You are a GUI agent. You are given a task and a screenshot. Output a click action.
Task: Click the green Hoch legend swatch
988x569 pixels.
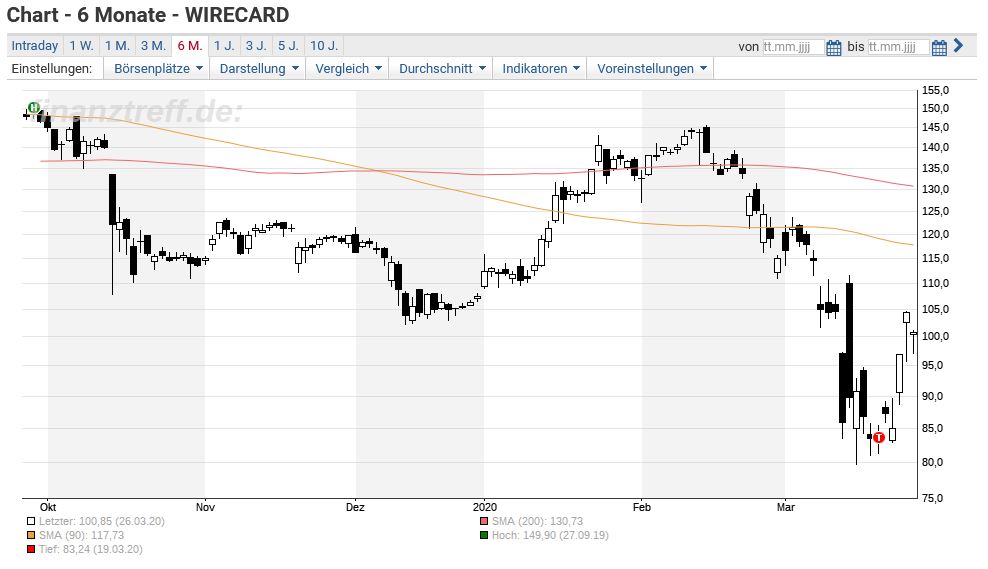click(484, 536)
